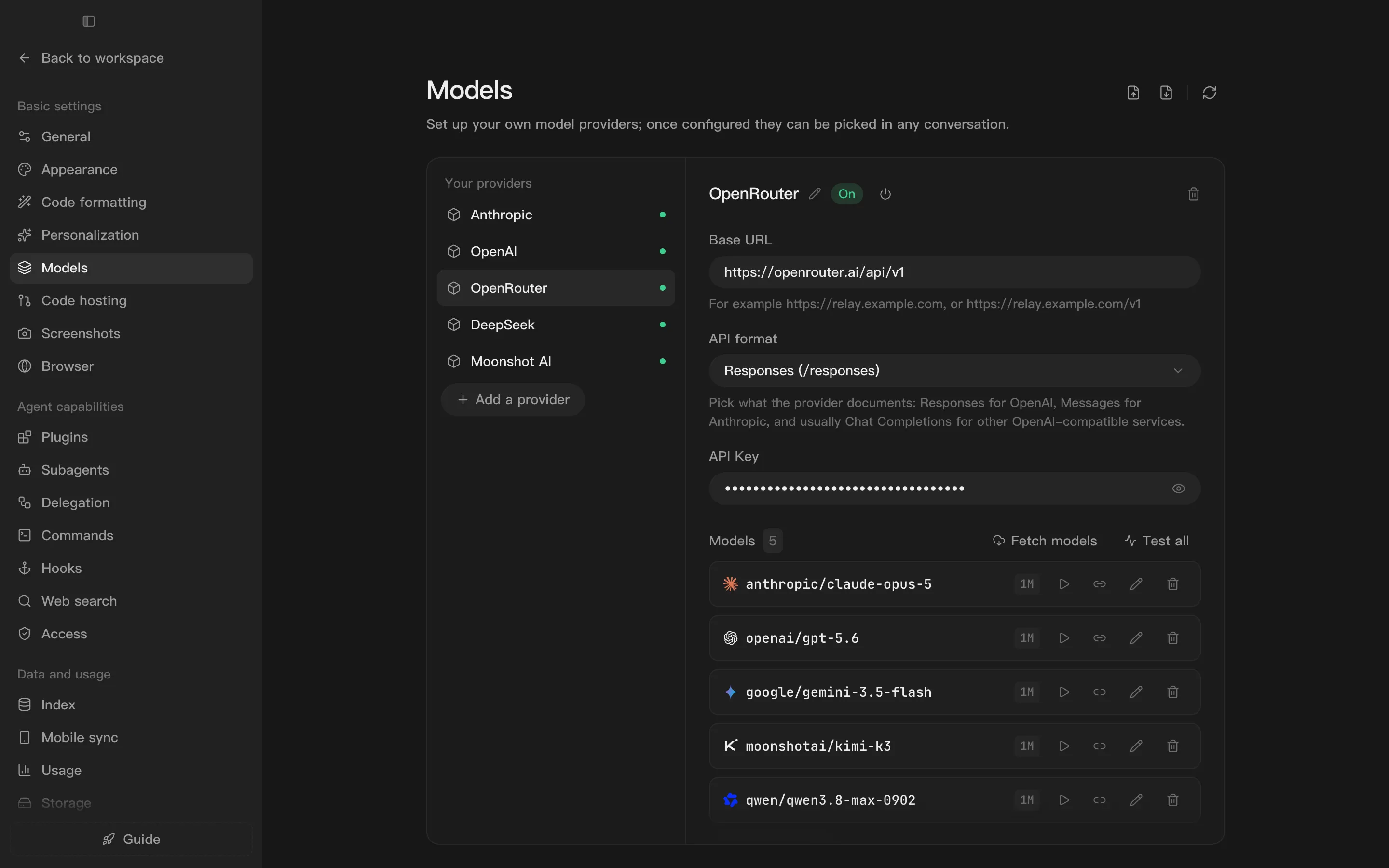Toggle the sidebar panel icon
The width and height of the screenshot is (1389, 868).
[x=88, y=21]
